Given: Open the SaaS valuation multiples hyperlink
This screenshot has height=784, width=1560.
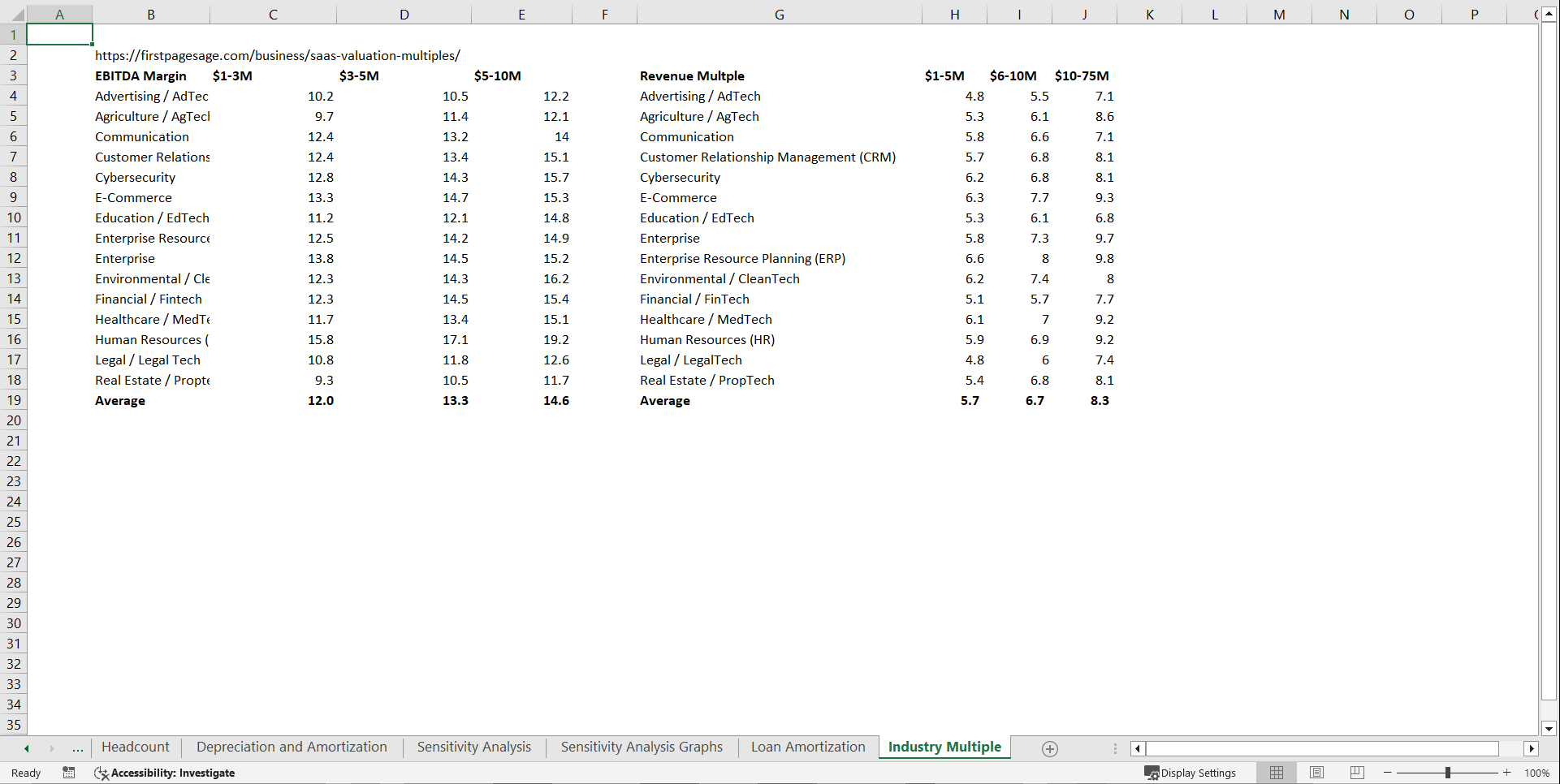Looking at the screenshot, I should (x=278, y=55).
